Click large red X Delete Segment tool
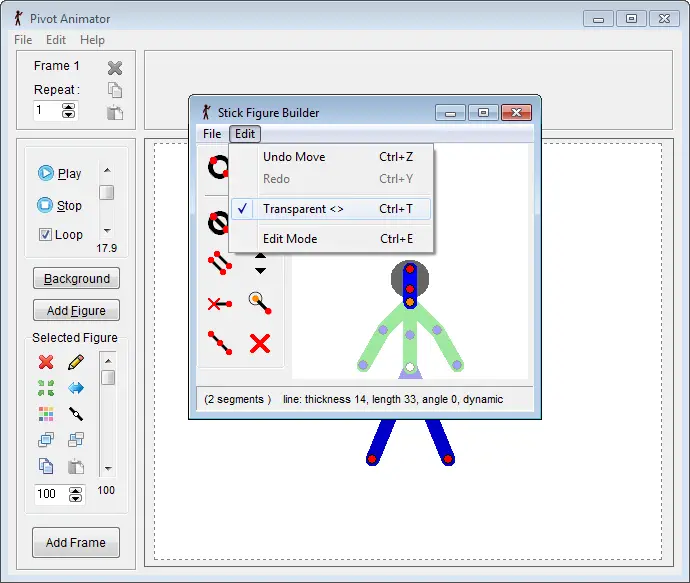Viewport: 690px width, 583px height. 260,343
